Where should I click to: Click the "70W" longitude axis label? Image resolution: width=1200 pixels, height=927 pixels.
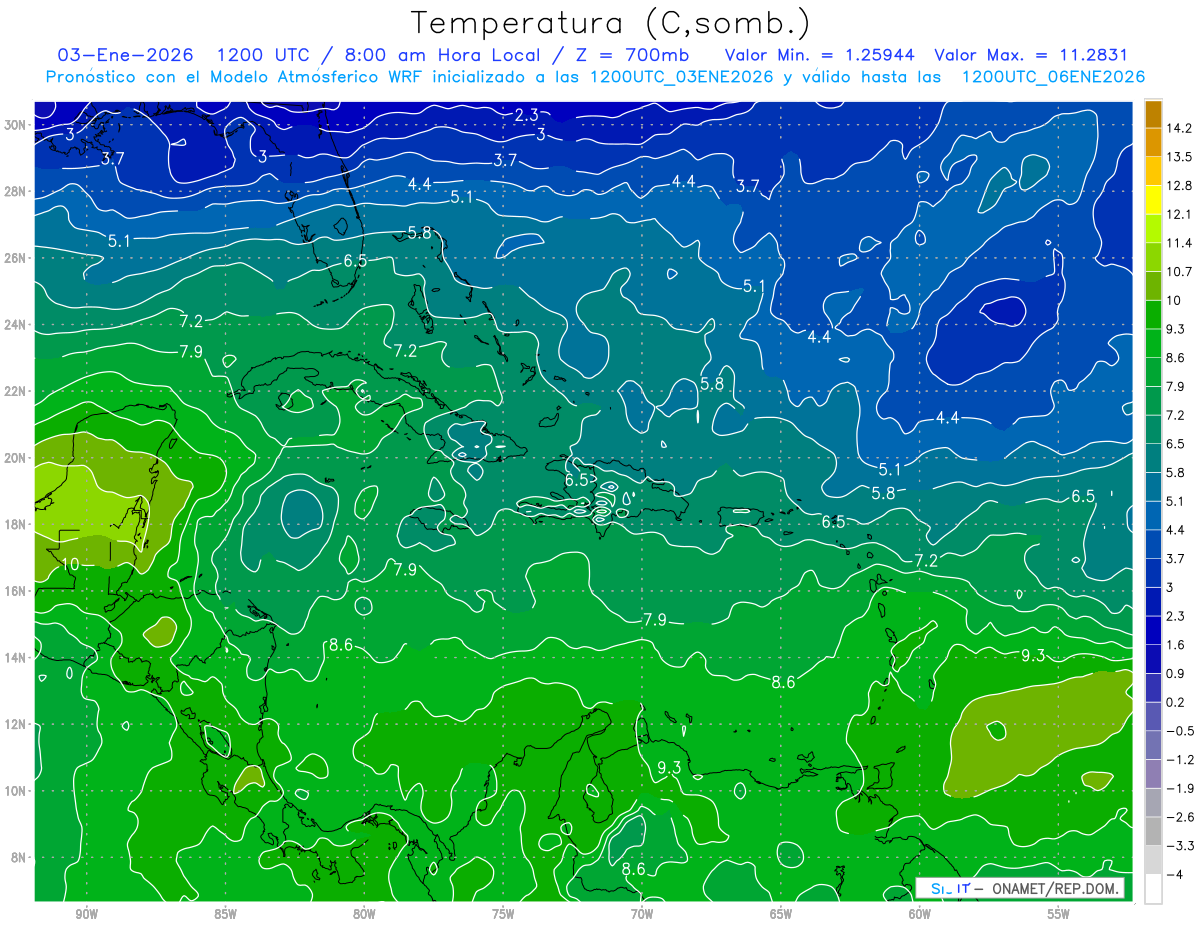tap(642, 914)
